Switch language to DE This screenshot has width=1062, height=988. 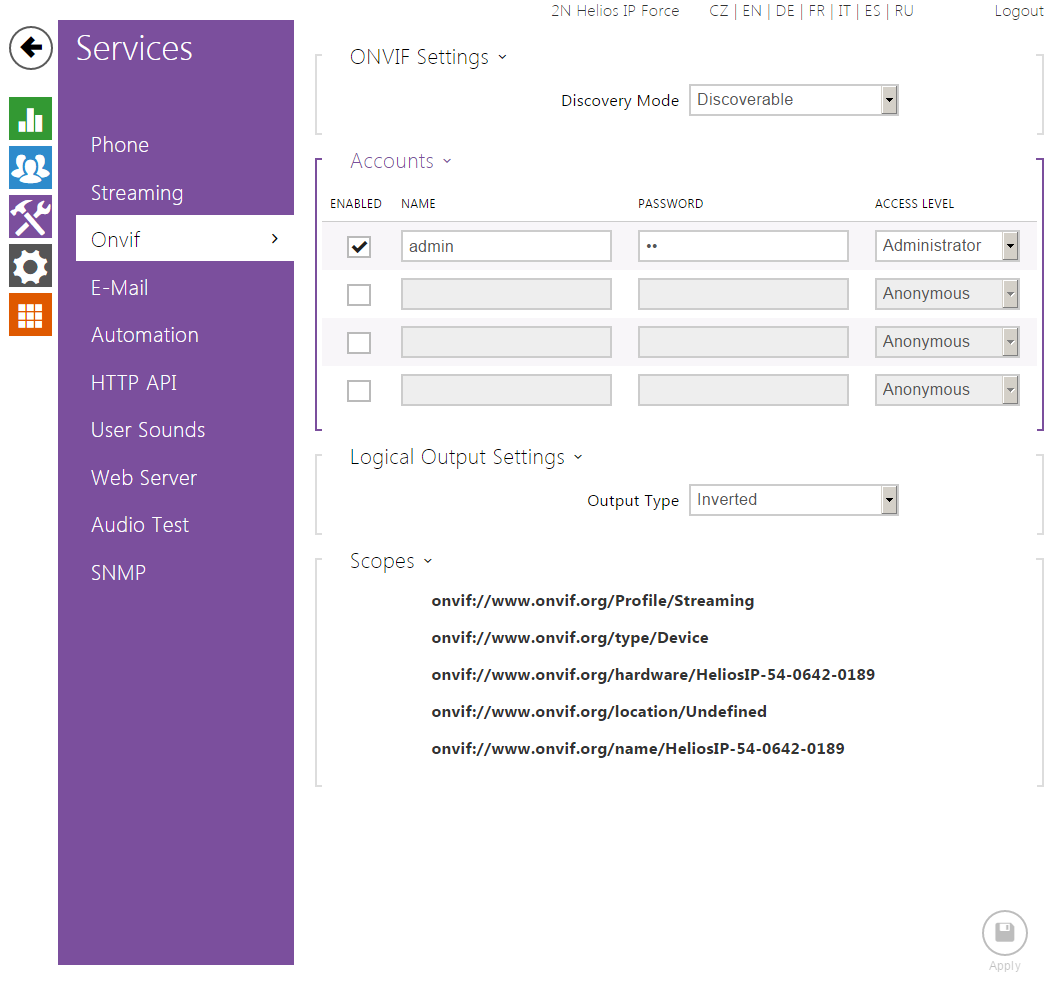pos(785,11)
